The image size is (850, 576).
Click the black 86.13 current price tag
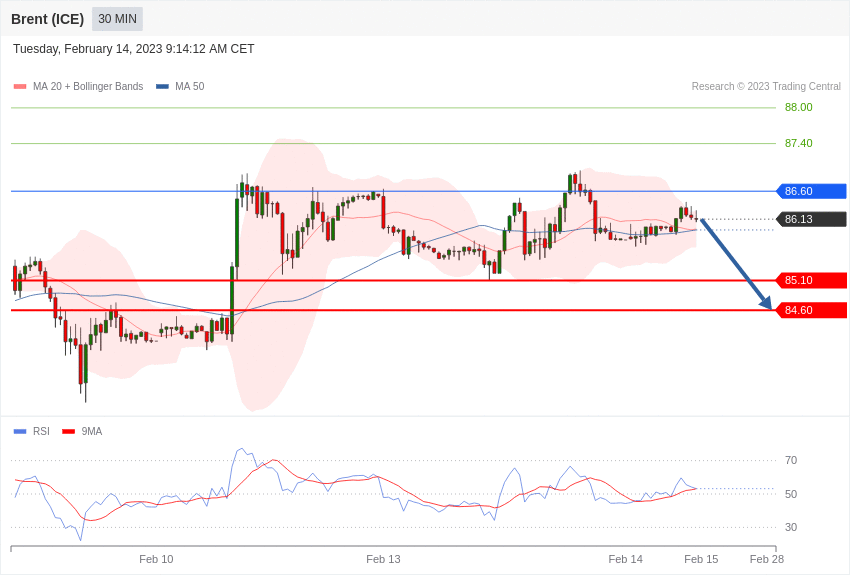tap(811, 219)
